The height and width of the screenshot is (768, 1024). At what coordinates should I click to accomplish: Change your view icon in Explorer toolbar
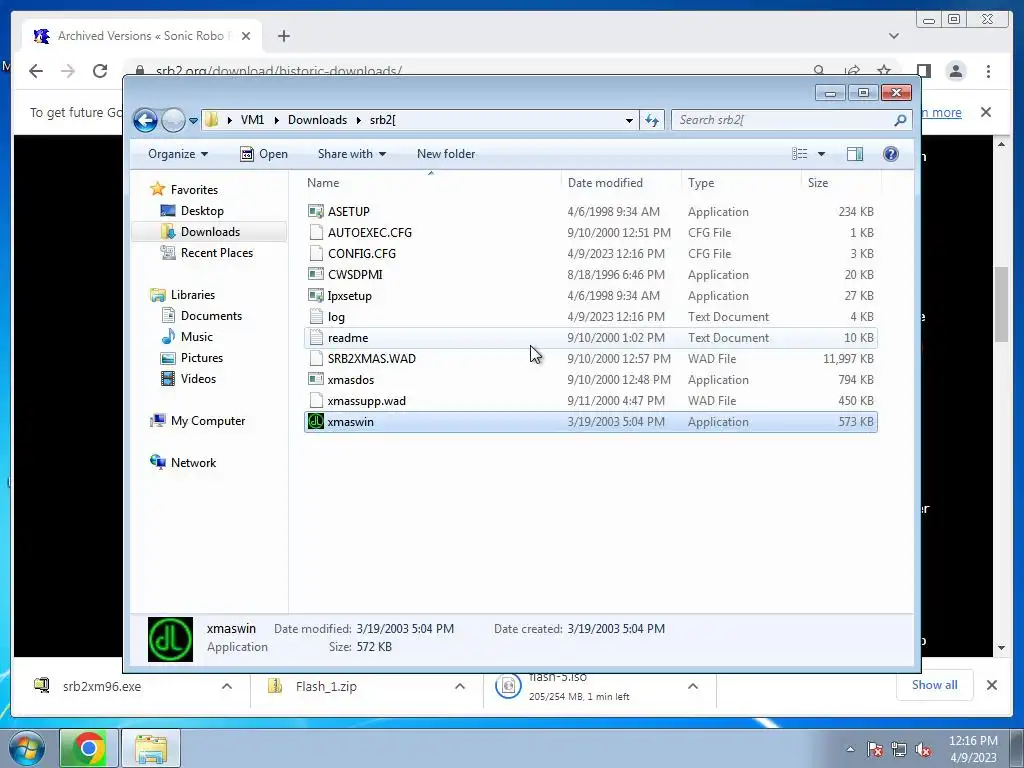point(800,154)
